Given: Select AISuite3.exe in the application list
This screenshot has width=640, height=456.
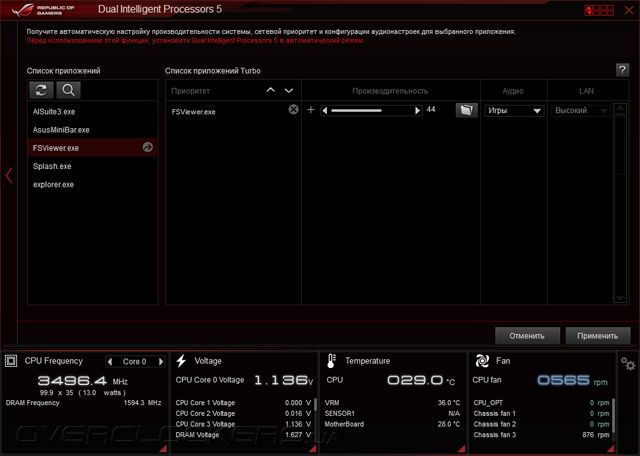Looking at the screenshot, I should [x=93, y=111].
